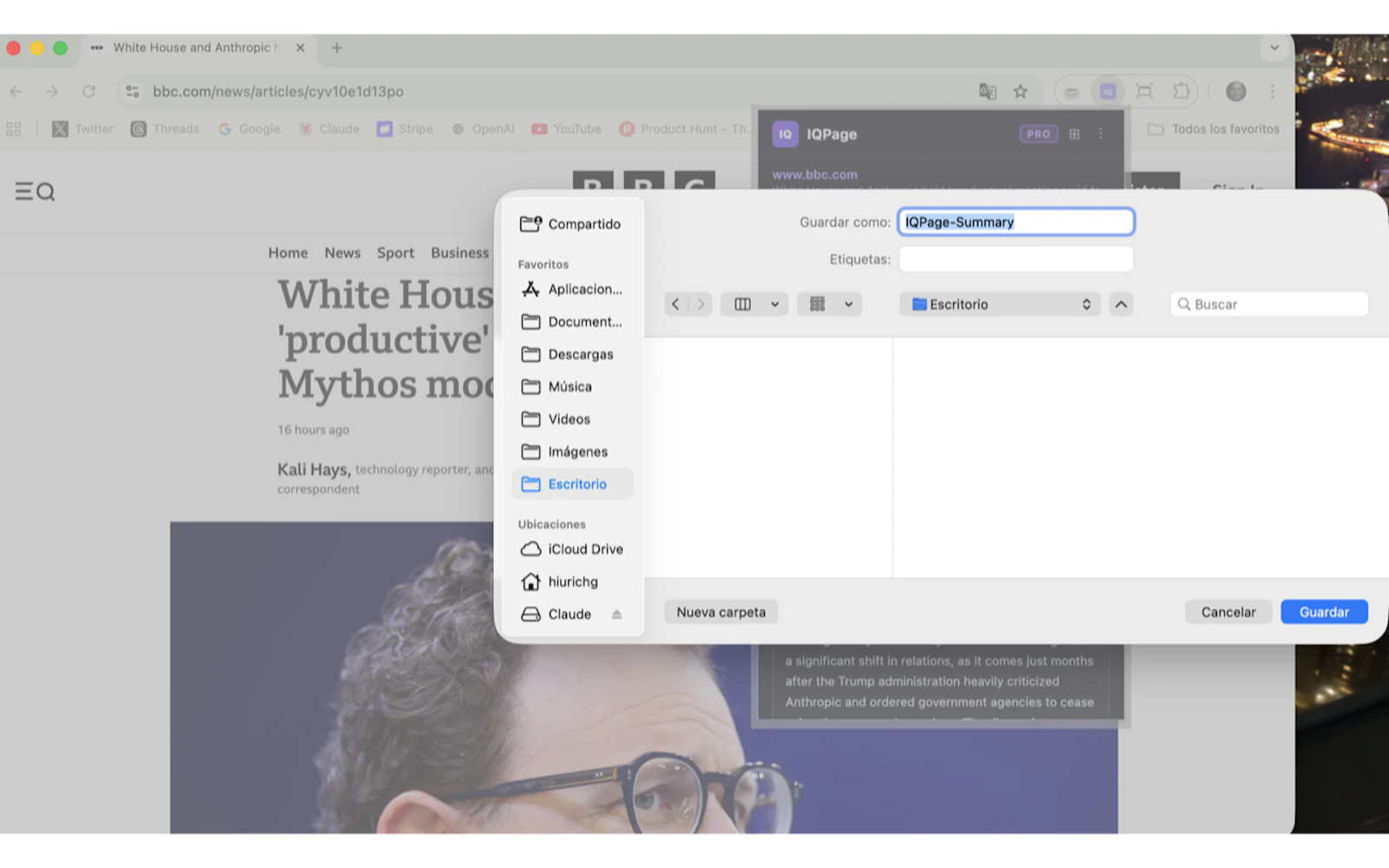The image size is (1389, 868).
Task: Go forward in save dialog folder history
Action: (x=700, y=305)
